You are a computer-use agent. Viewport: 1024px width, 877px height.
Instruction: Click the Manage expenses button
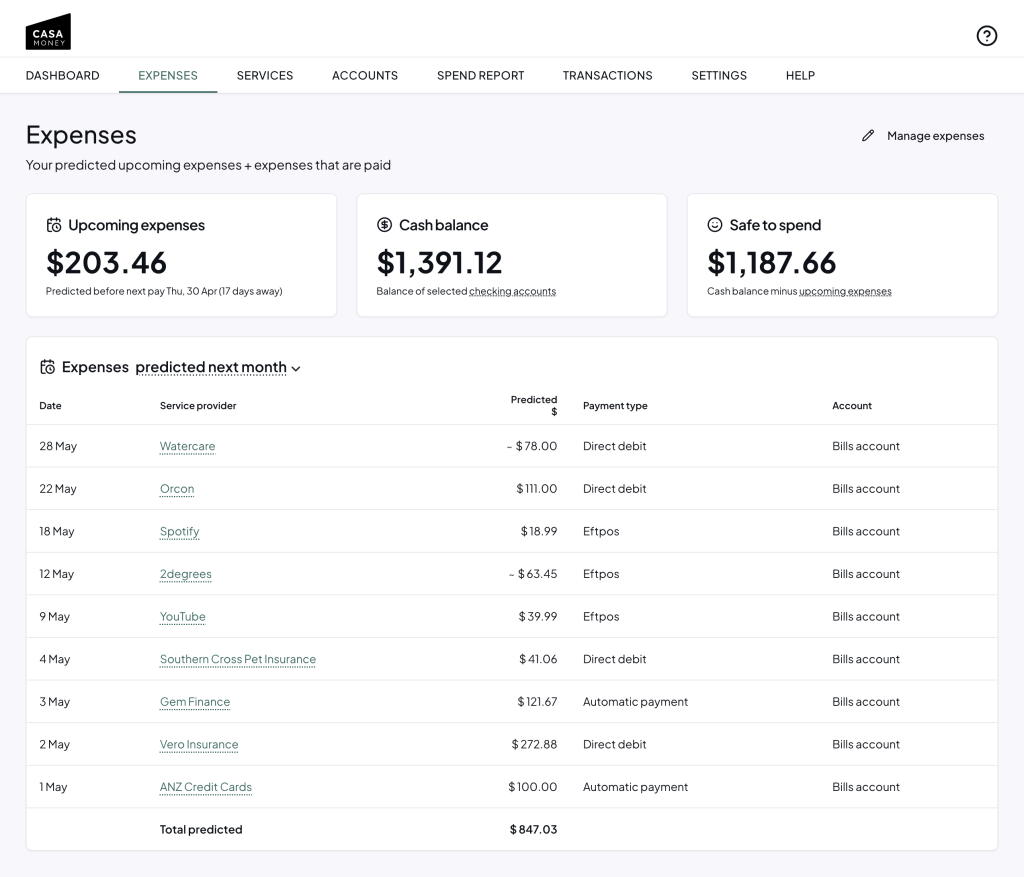click(x=935, y=136)
